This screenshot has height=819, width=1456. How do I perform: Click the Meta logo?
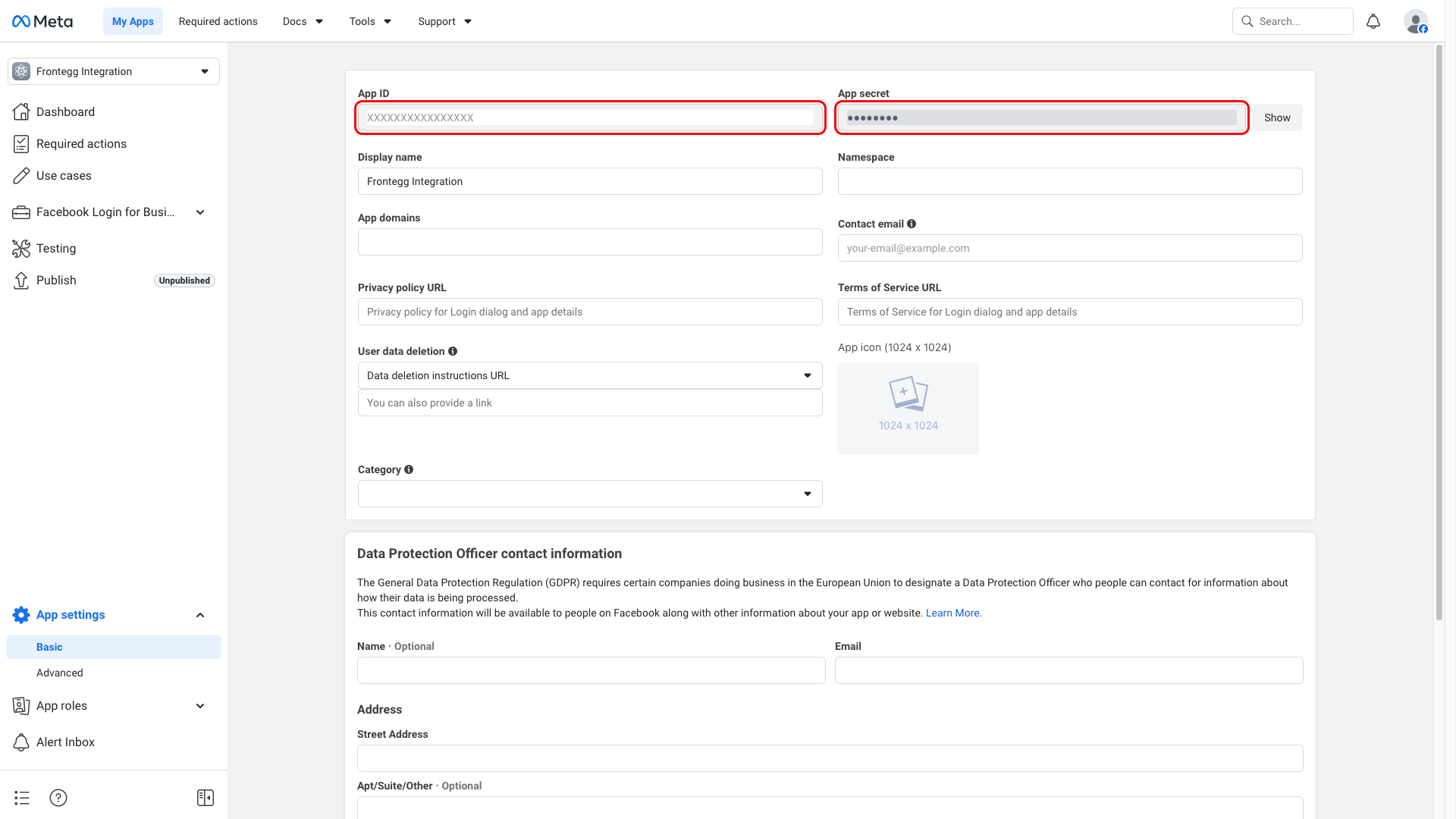[42, 21]
